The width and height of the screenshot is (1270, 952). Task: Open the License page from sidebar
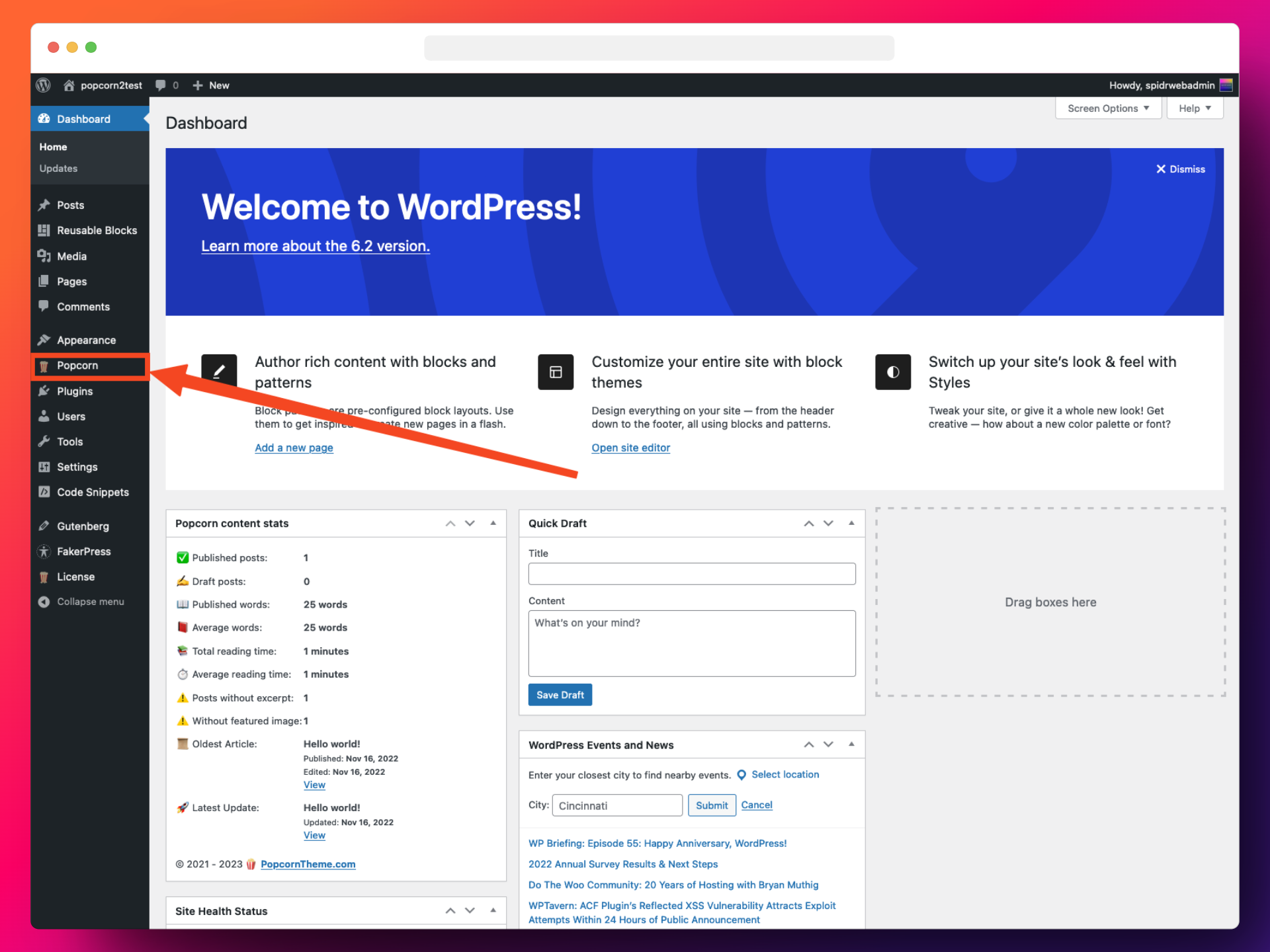[x=74, y=576]
